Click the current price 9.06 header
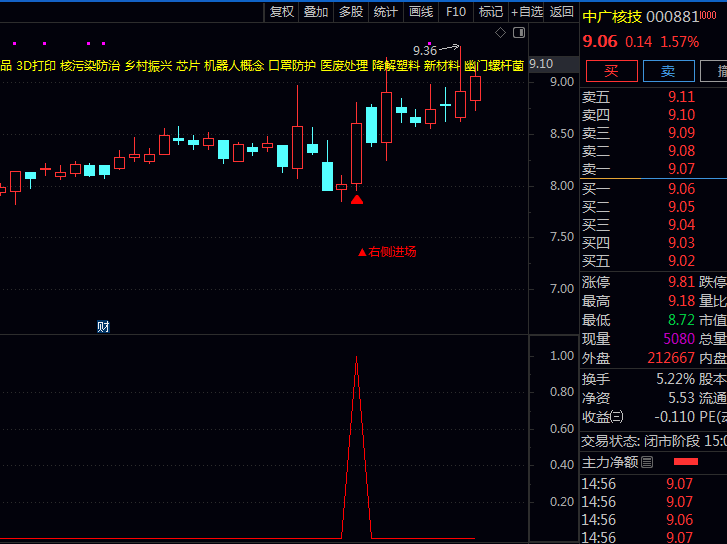 [600, 42]
